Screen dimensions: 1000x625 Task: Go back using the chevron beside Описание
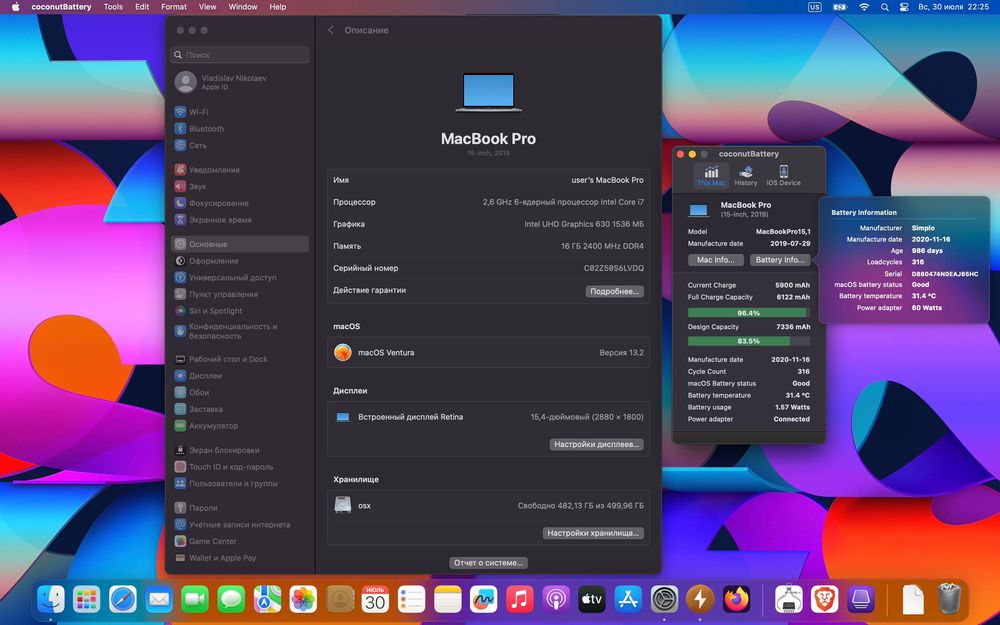(330, 30)
